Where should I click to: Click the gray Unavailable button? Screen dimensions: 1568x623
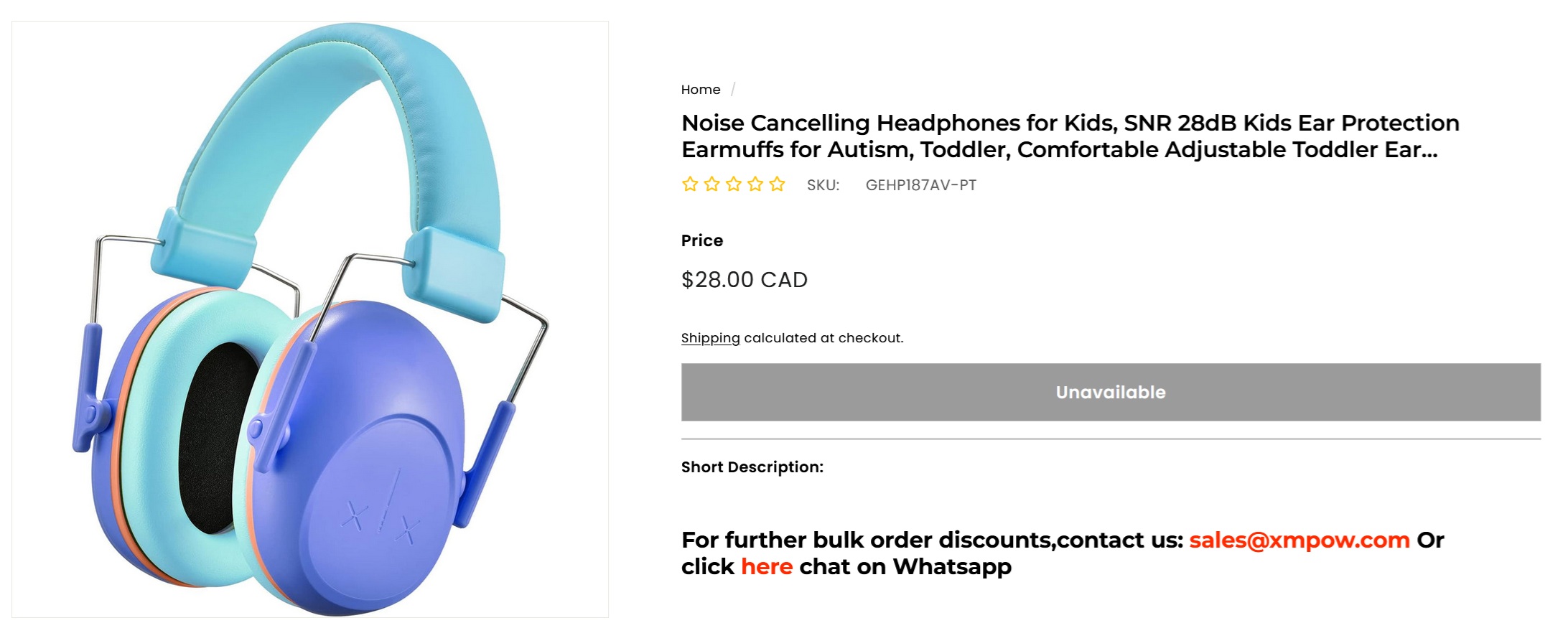click(x=1110, y=392)
